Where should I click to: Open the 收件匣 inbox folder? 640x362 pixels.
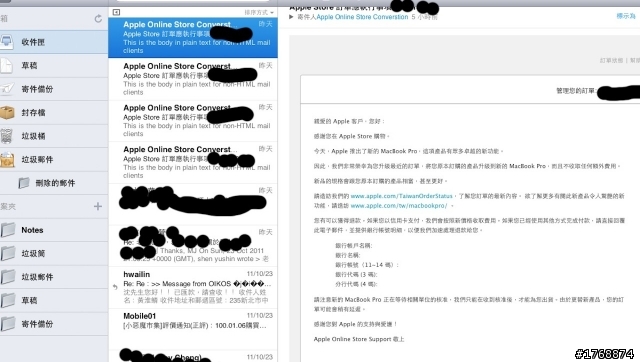(54, 42)
